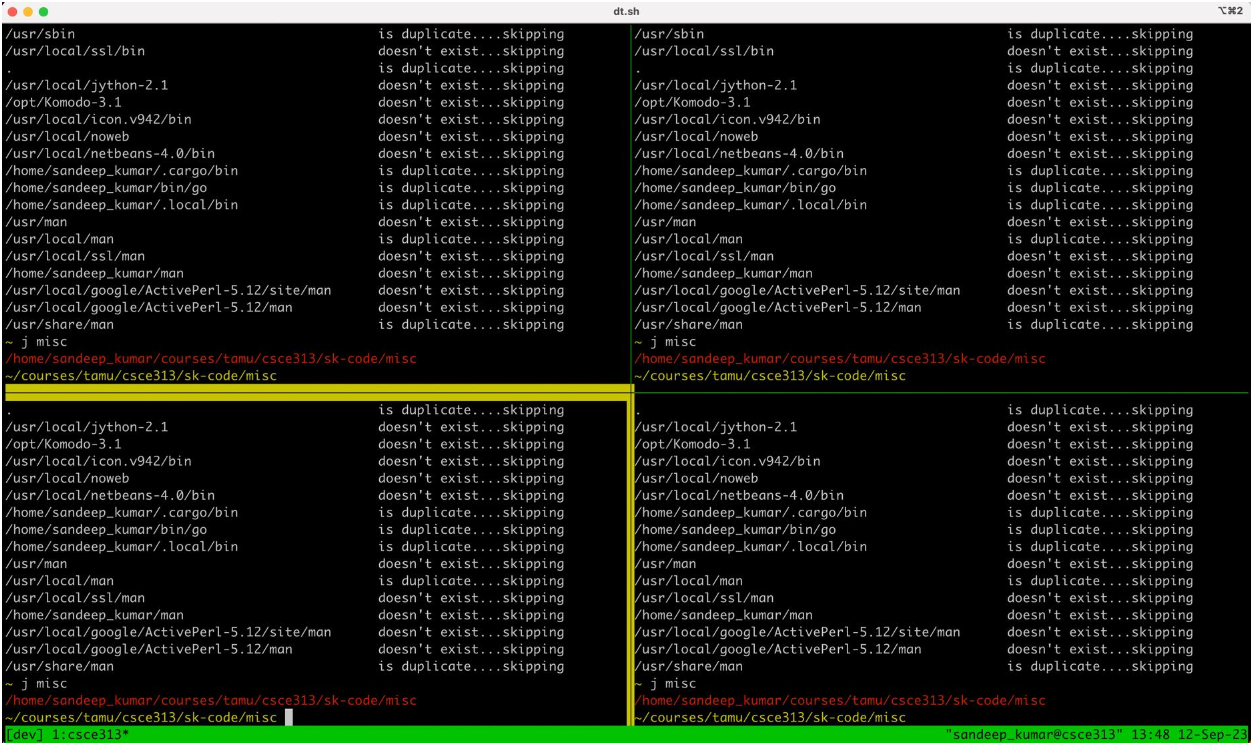The width and height of the screenshot is (1252, 748).
Task: Click the cursor block in bottom-left pane
Action: tap(288, 718)
